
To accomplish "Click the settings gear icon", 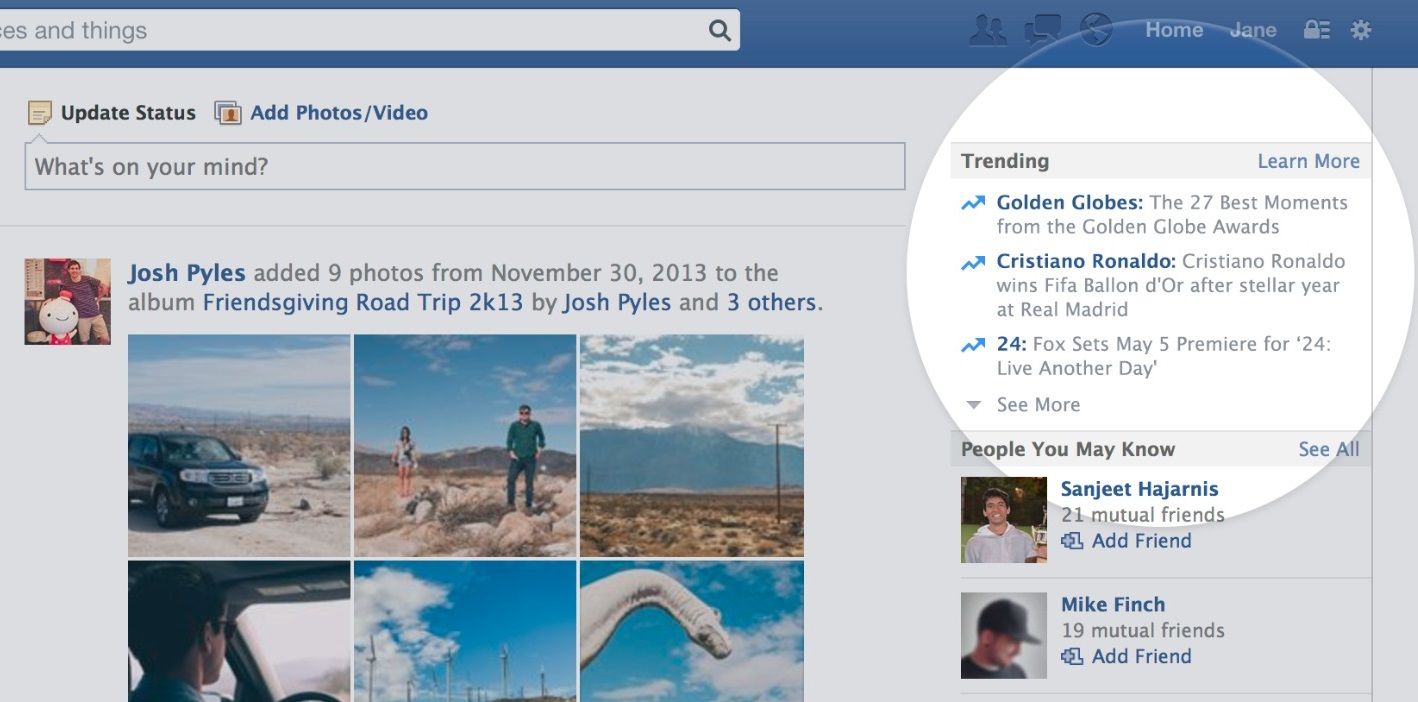I will 1361,30.
